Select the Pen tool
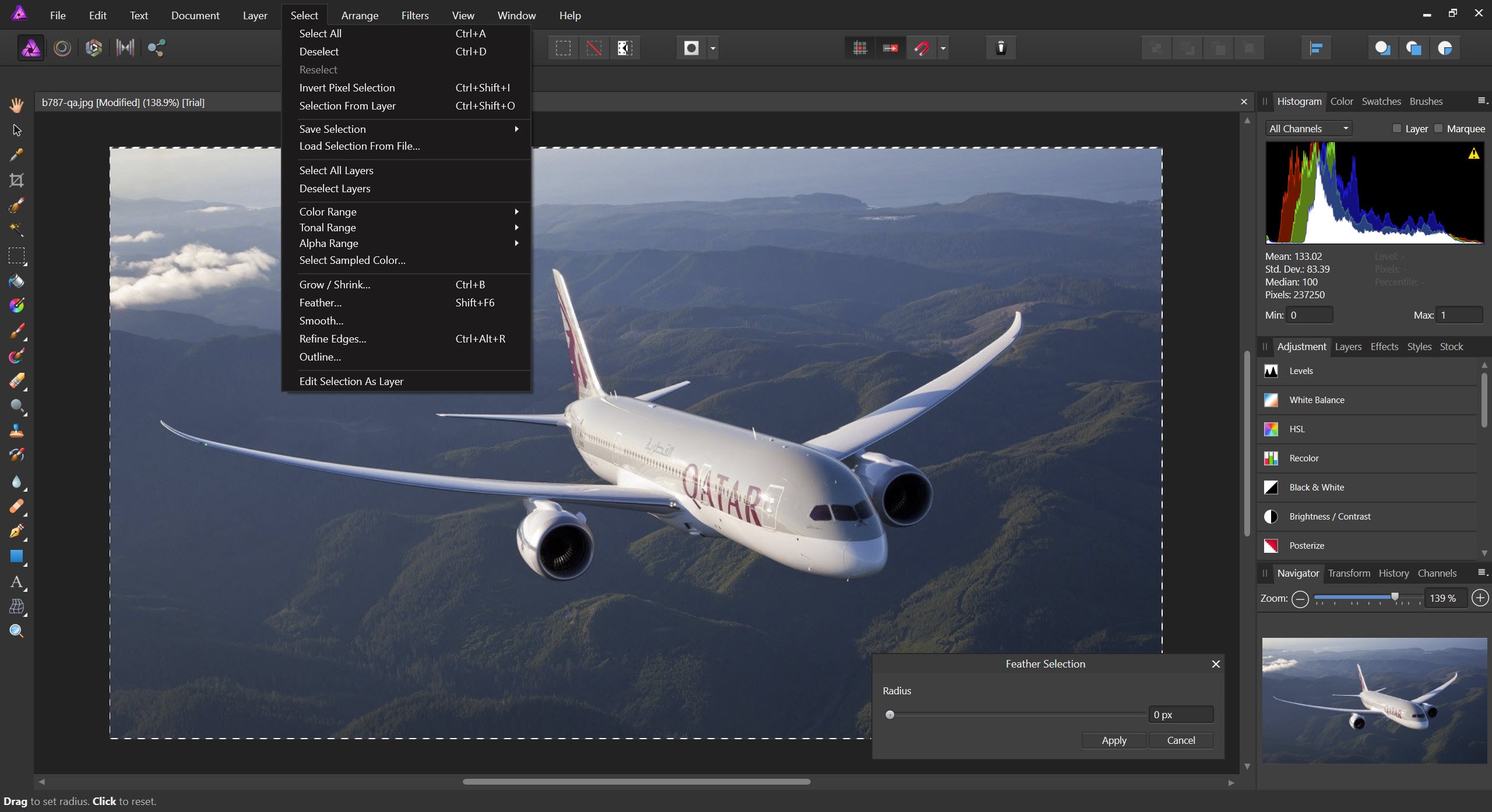 coord(16,531)
